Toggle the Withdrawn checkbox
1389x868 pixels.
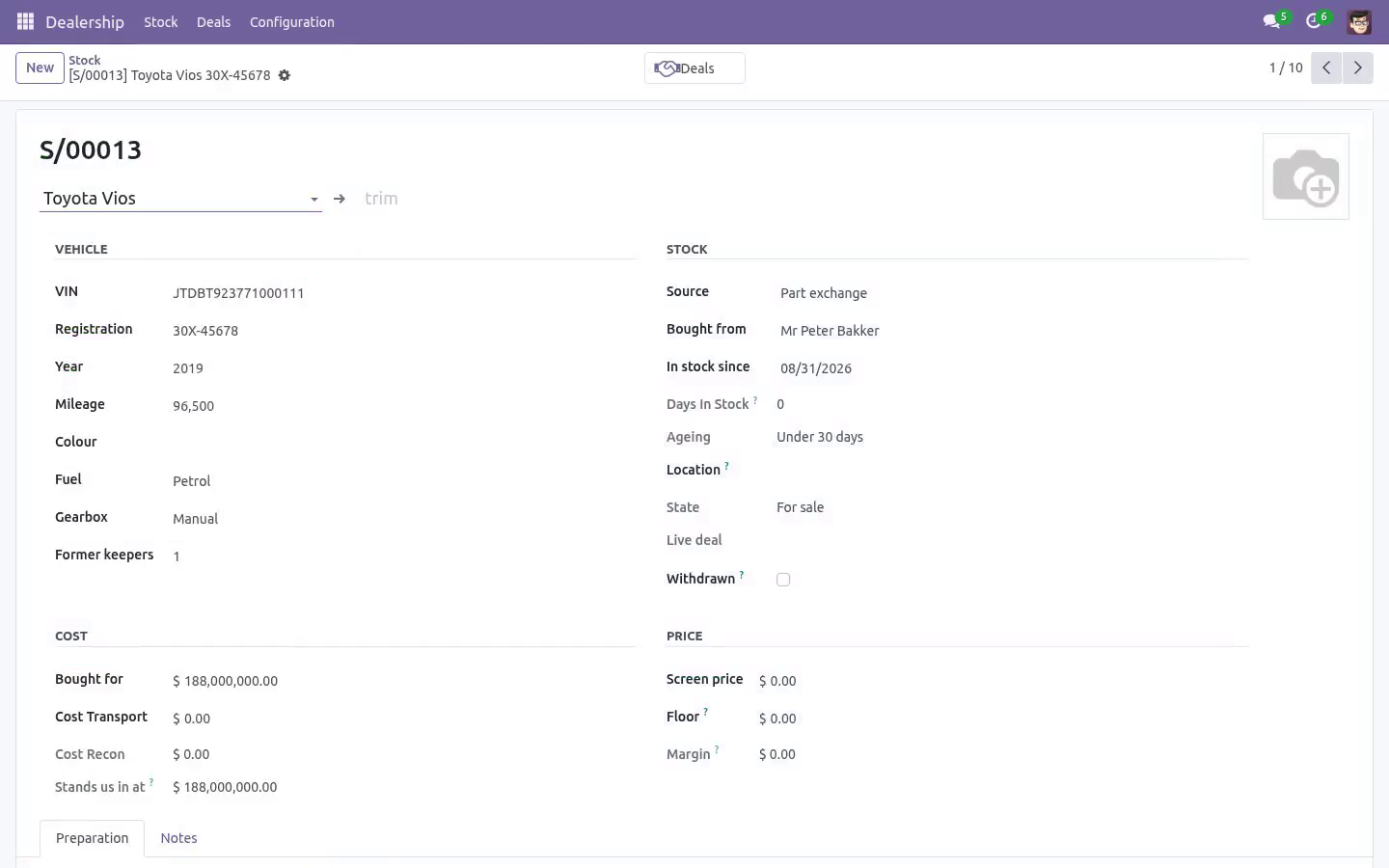coord(783,580)
